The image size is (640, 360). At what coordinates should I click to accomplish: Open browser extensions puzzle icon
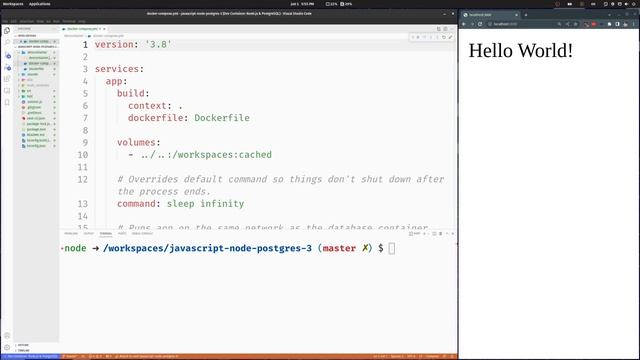click(609, 24)
